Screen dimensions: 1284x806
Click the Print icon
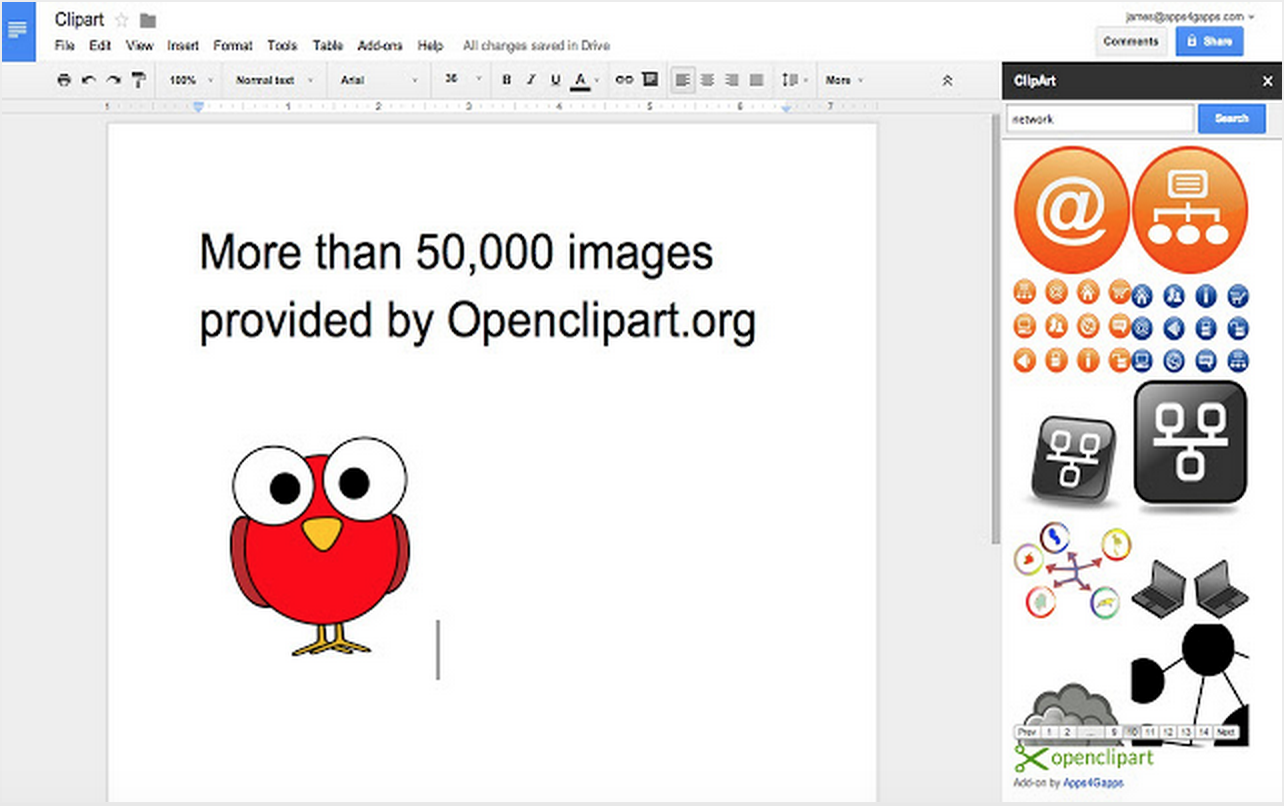tap(64, 80)
